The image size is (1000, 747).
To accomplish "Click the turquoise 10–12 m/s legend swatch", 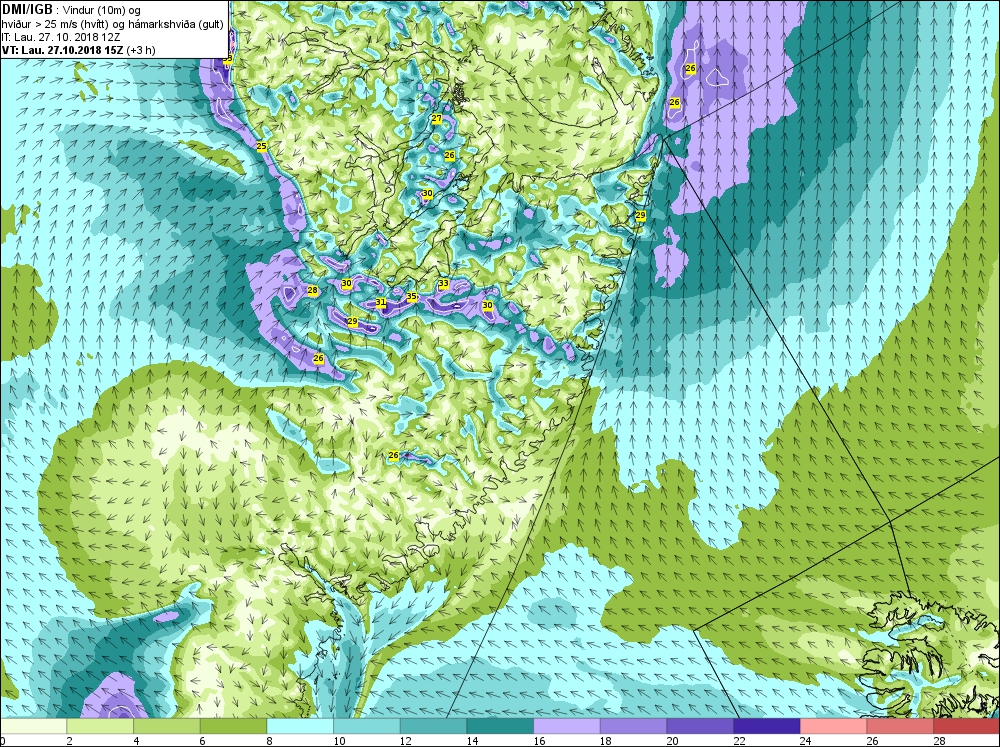I will (x=367, y=726).
